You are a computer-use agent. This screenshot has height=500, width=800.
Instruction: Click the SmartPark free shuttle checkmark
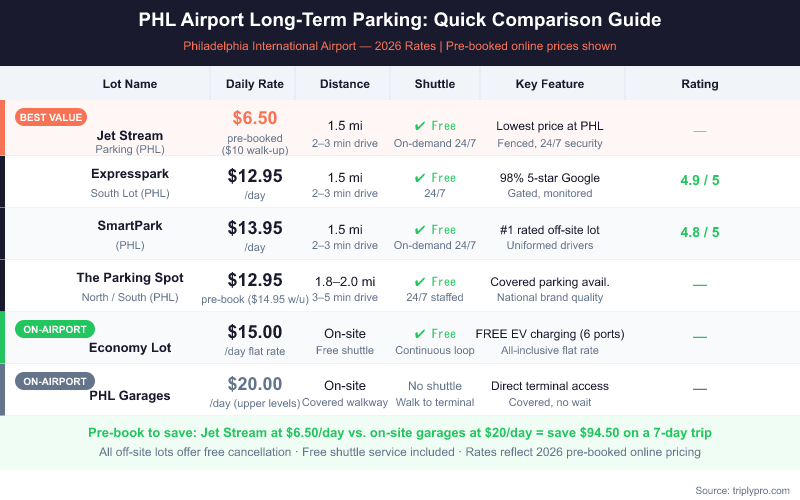(419, 230)
